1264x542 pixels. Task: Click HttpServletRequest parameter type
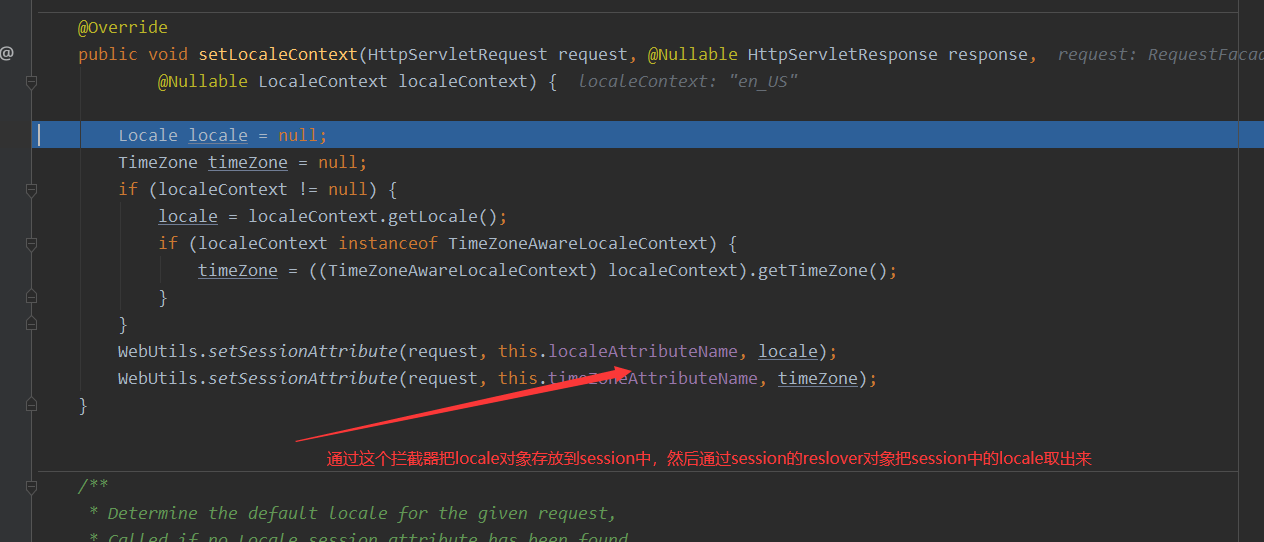pos(457,54)
